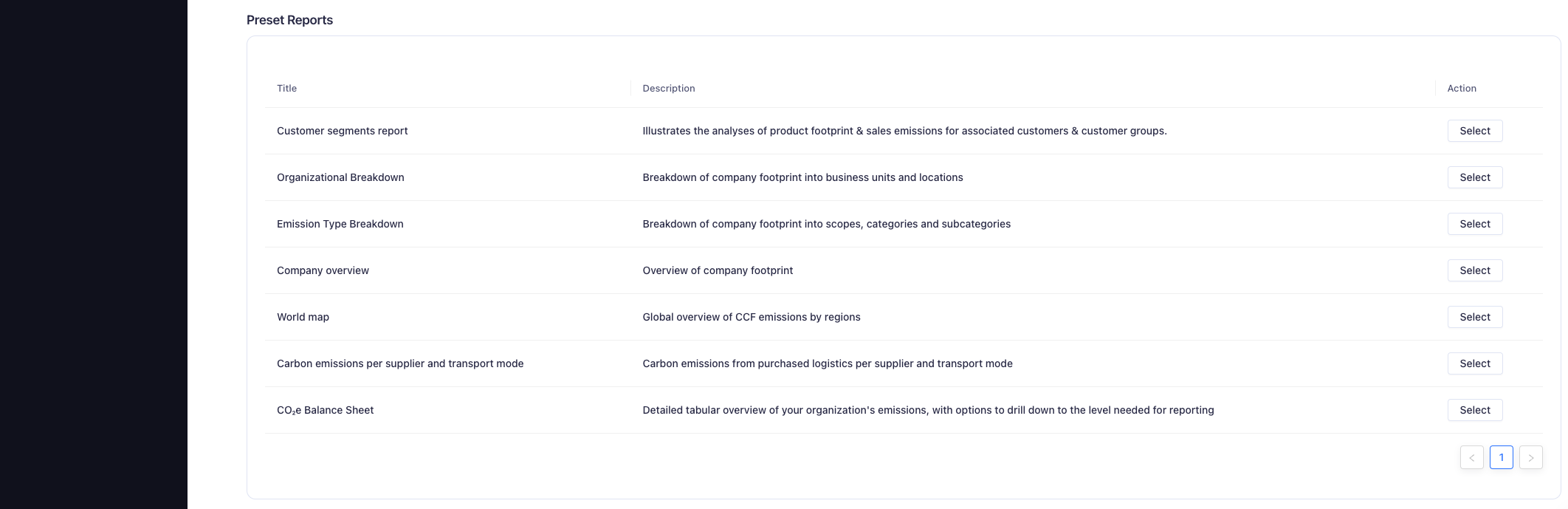Click the Preset Reports heading
The width and height of the screenshot is (1568, 509).
coord(289,20)
